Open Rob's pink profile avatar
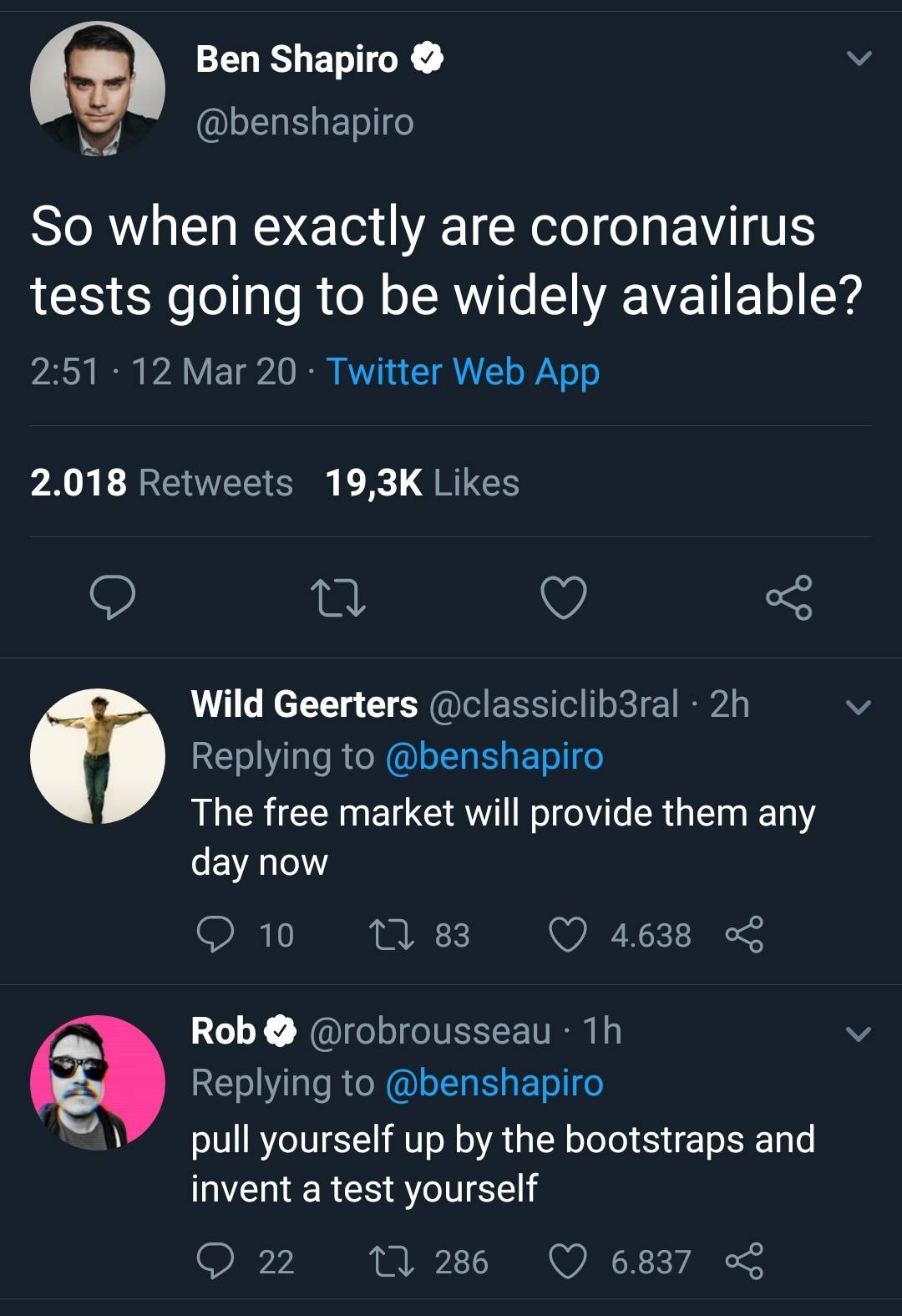Image resolution: width=902 pixels, height=1316 pixels. [x=98, y=1083]
